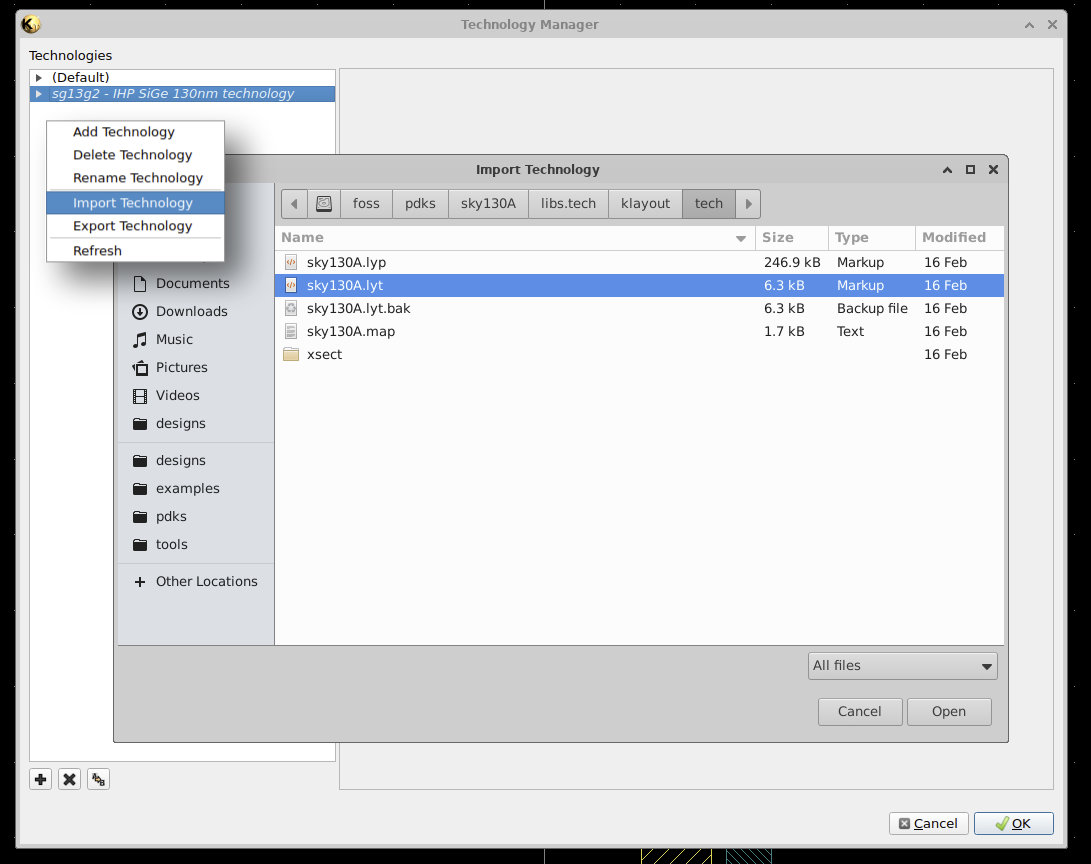Cancel the Import Technology dialog
Screen dimensions: 1091x864
pyautogui.click(x=859, y=711)
